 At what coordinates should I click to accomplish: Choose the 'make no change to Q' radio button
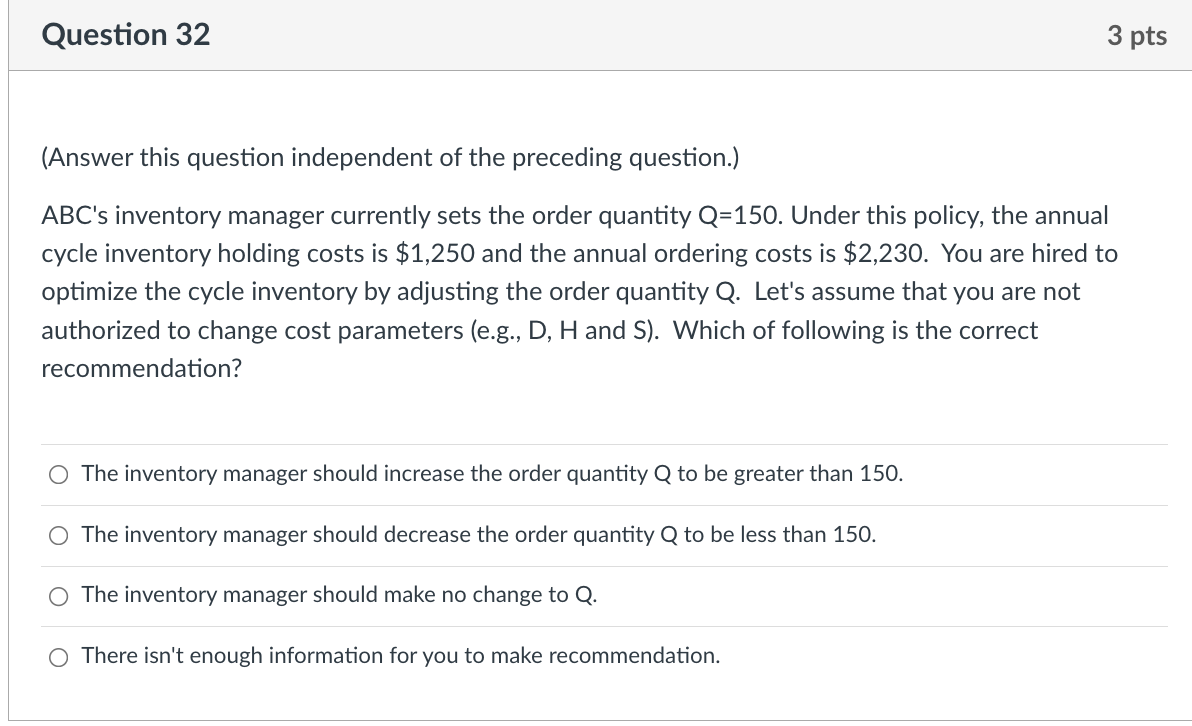click(58, 596)
